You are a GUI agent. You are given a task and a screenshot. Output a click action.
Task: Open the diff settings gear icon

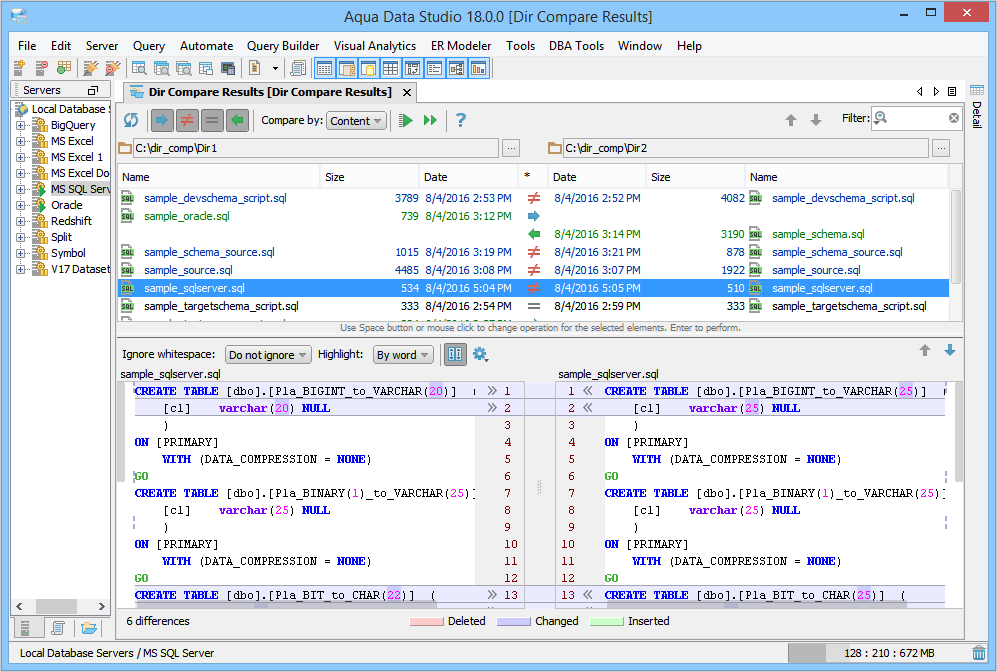480,354
